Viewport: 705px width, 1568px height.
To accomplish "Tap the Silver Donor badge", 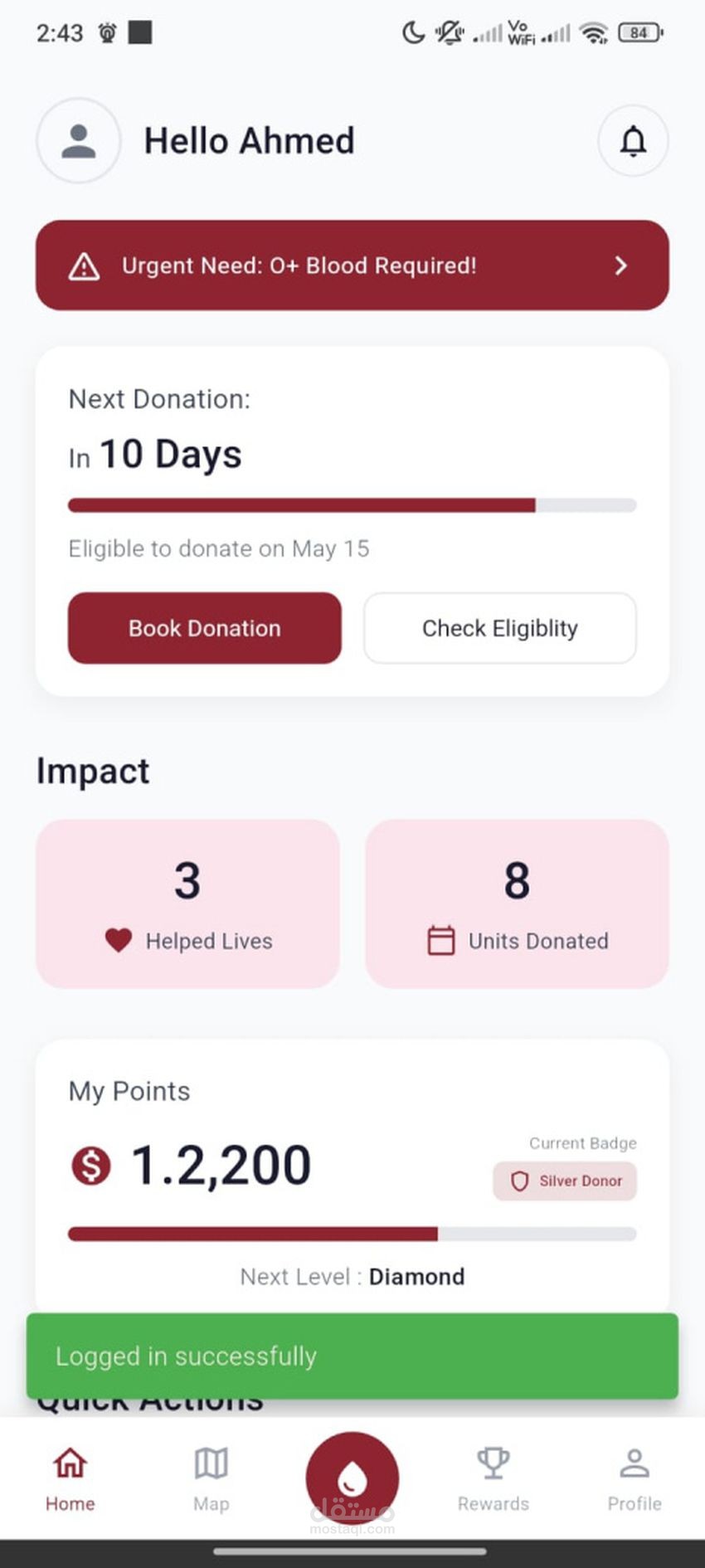I will click(565, 1181).
